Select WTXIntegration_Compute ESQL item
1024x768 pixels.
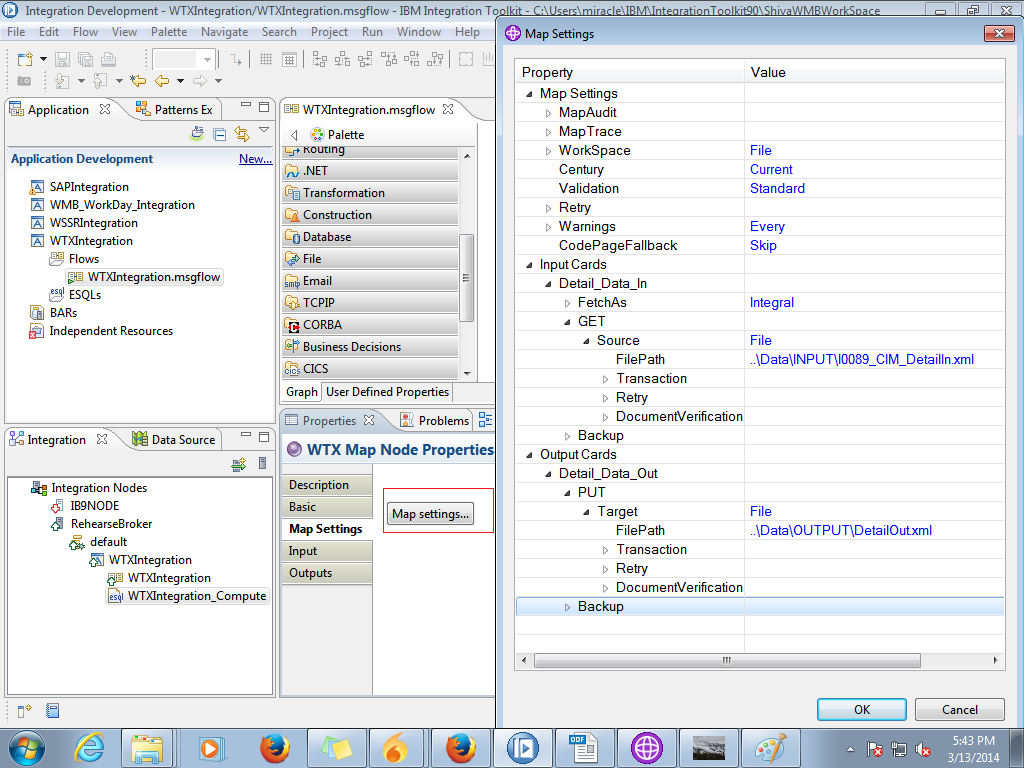[197, 596]
